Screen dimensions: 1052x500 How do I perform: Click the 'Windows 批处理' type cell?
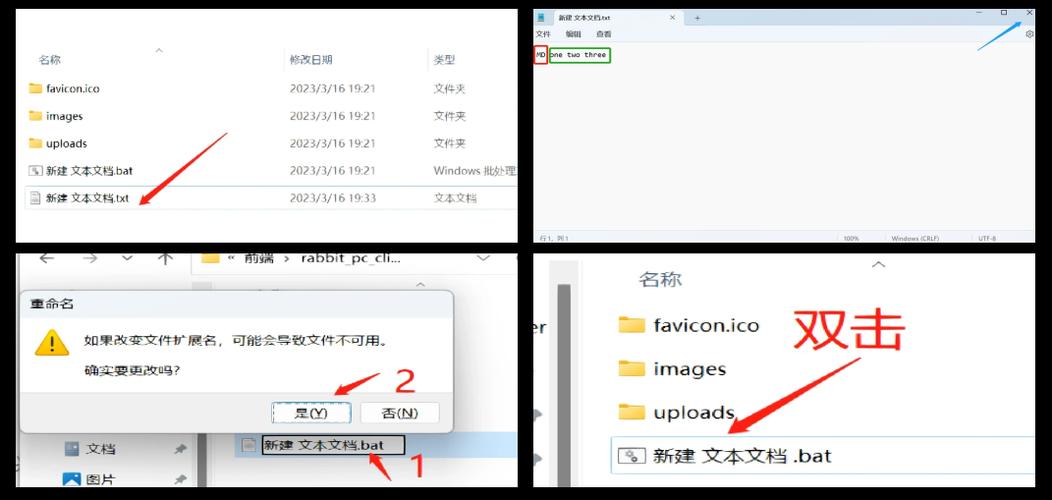pos(474,170)
